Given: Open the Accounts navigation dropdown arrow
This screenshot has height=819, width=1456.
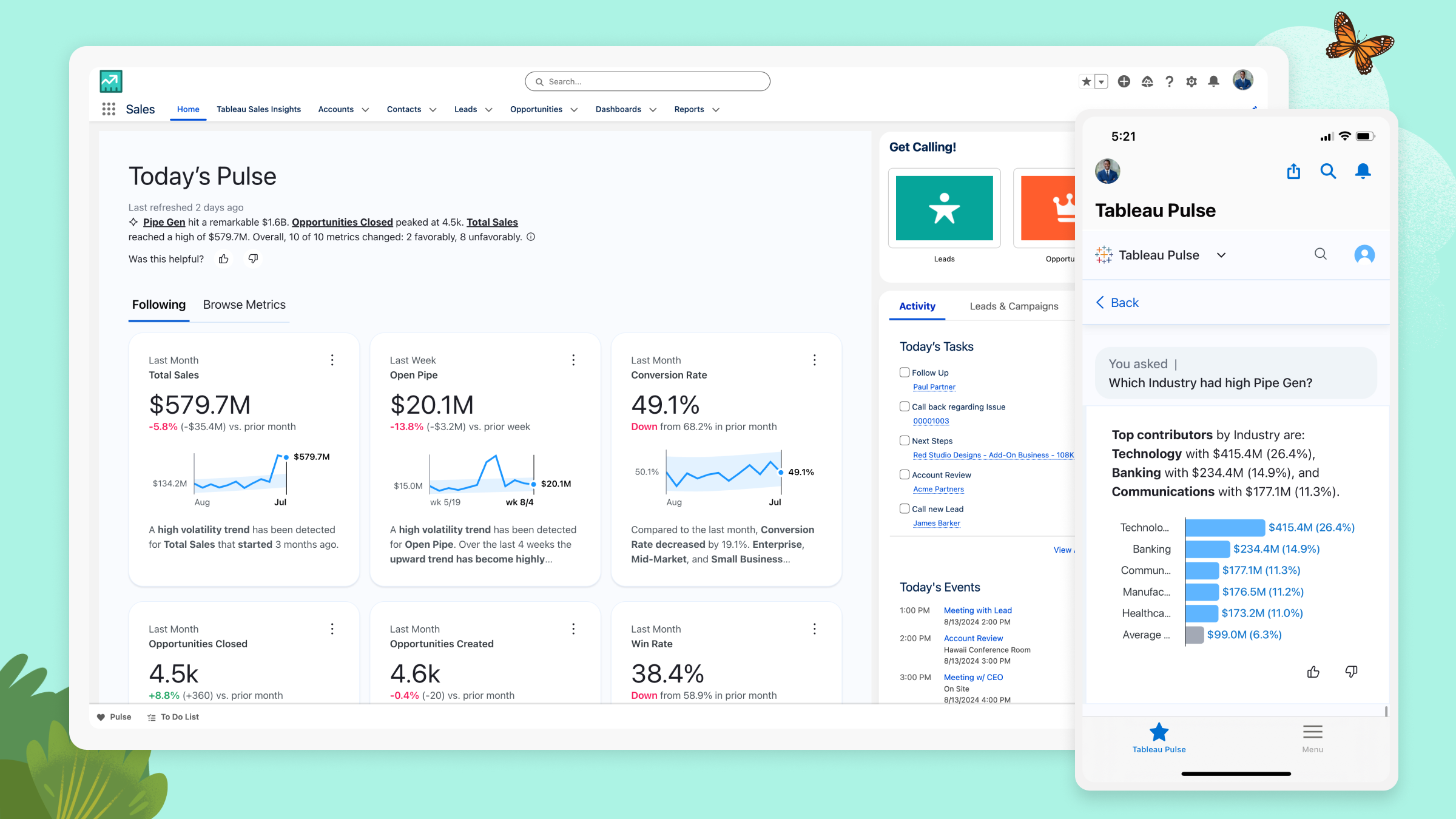Looking at the screenshot, I should pyautogui.click(x=365, y=110).
